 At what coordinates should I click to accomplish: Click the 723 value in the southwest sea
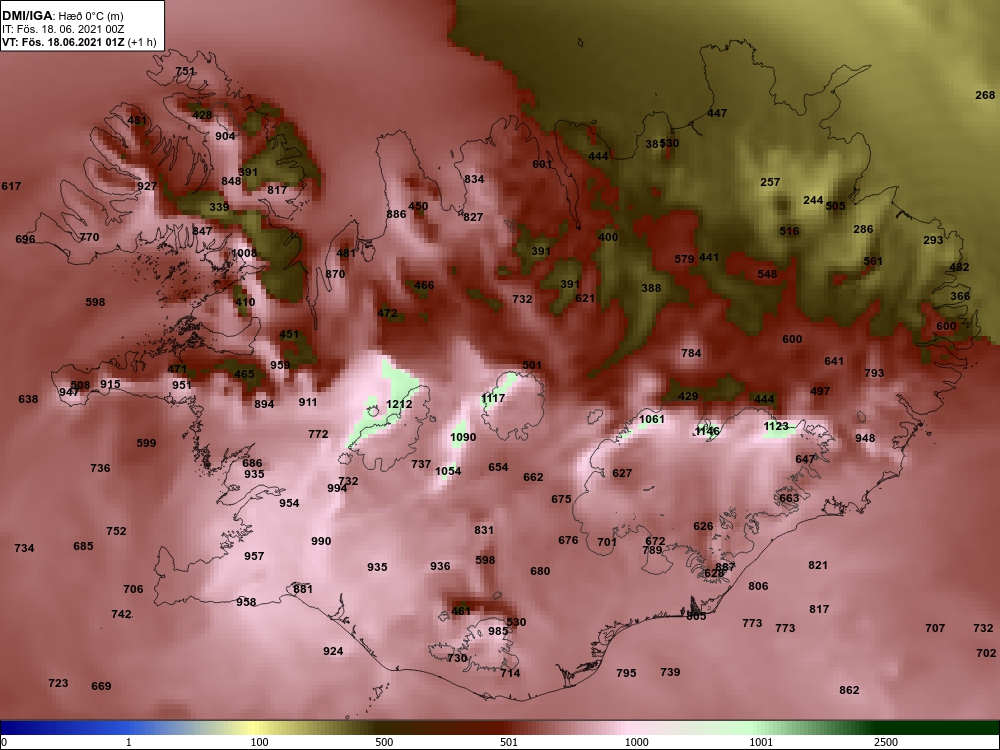(58, 683)
